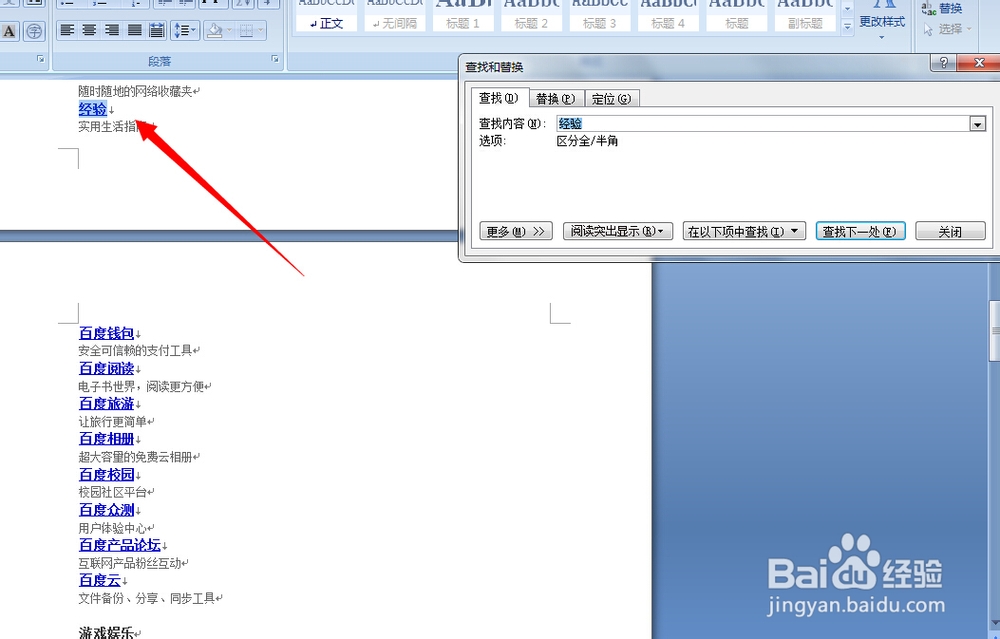This screenshot has width=1000, height=639.
Task: Expand the styles gallery with More arrow
Action: tap(848, 27)
